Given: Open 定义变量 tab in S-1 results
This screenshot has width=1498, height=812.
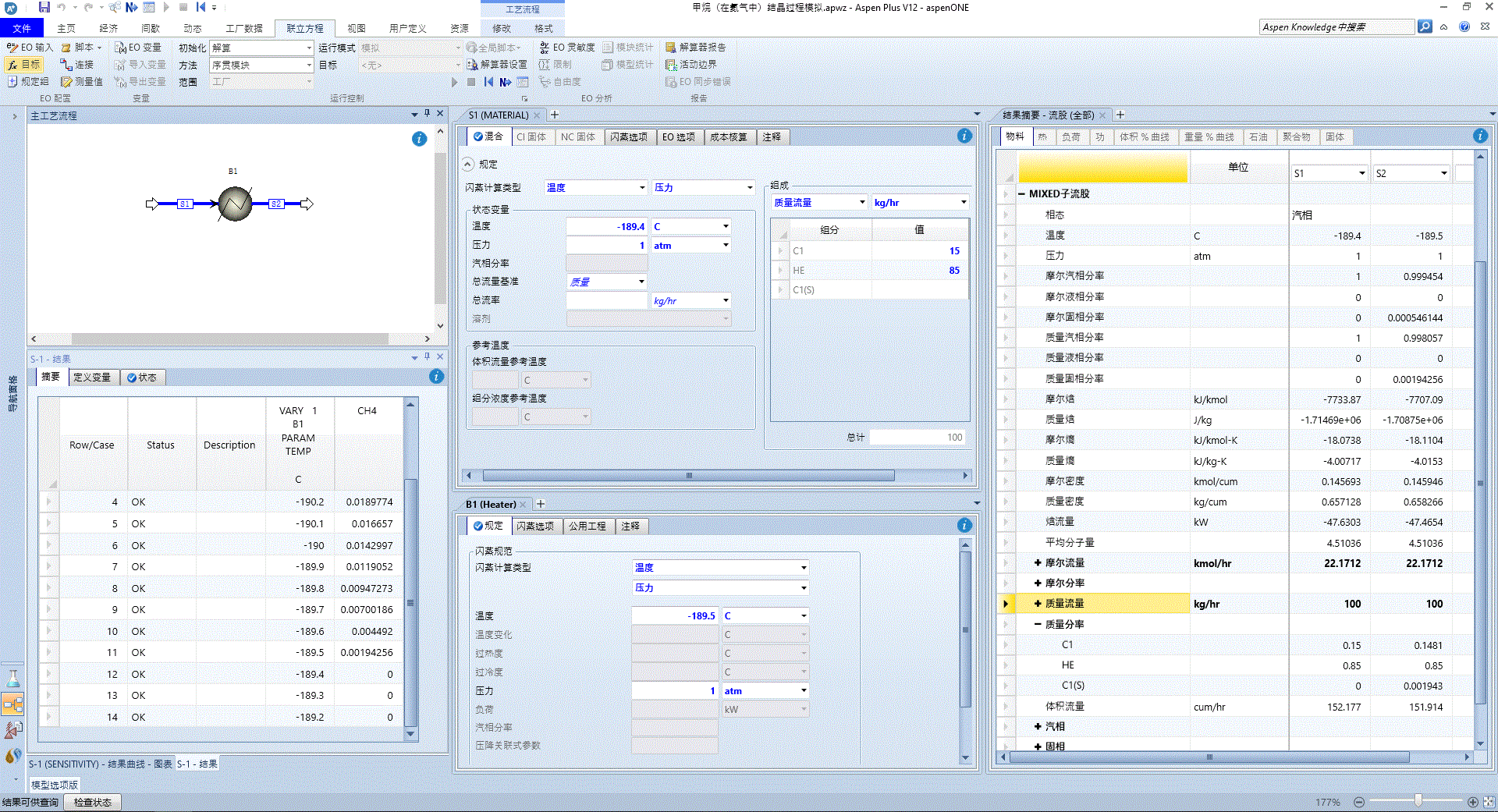Looking at the screenshot, I should pyautogui.click(x=92, y=377).
